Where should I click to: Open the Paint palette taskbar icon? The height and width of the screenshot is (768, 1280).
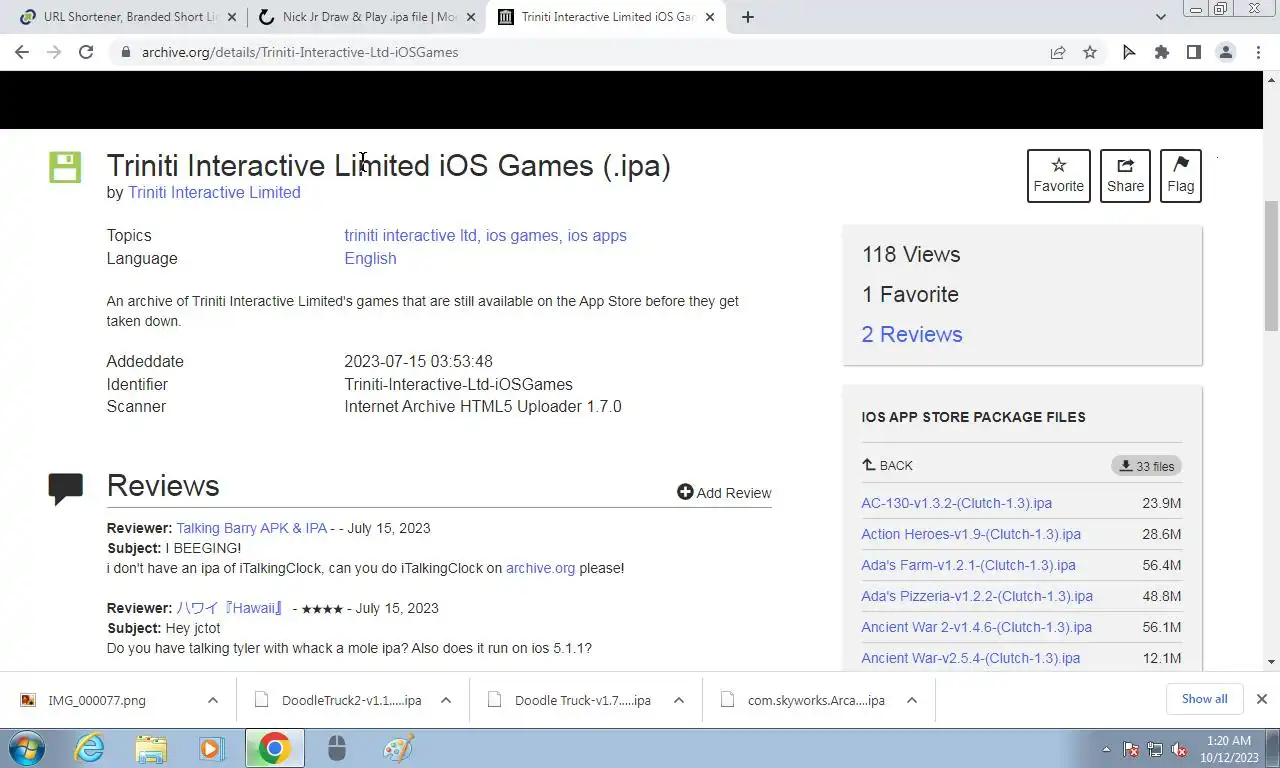click(x=398, y=748)
